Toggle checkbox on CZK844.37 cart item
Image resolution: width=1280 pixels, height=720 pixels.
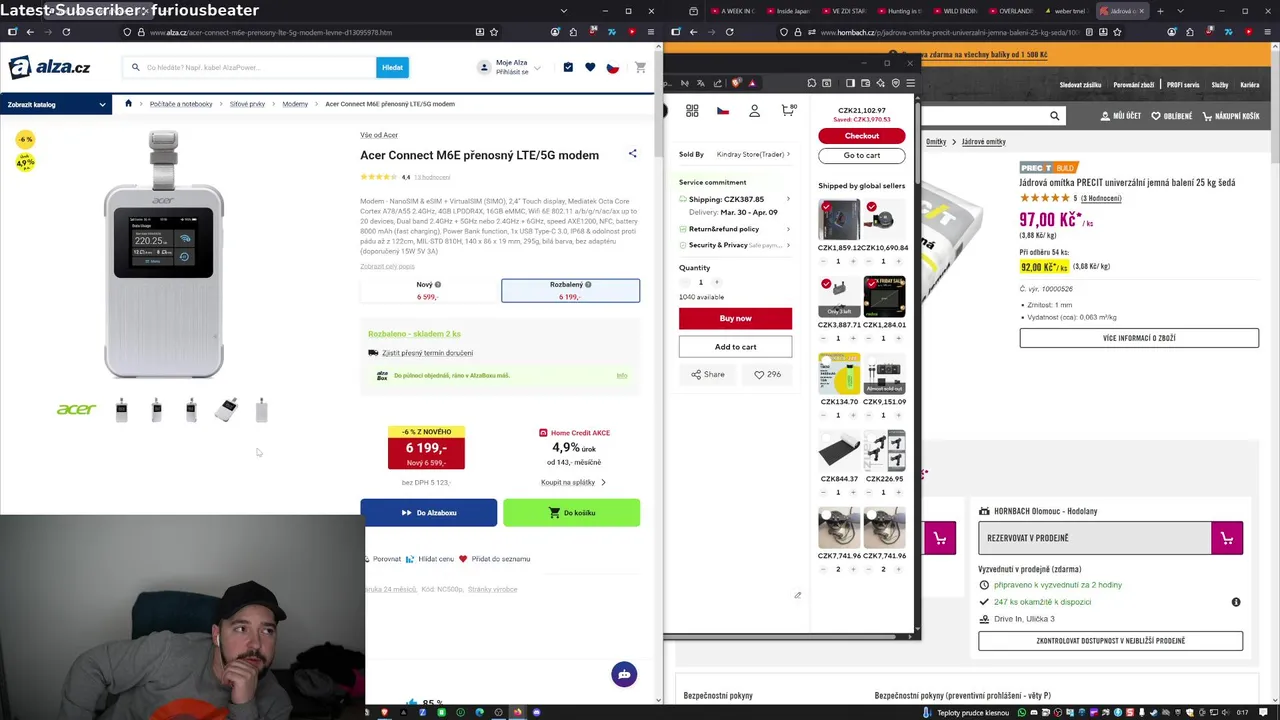click(x=826, y=438)
